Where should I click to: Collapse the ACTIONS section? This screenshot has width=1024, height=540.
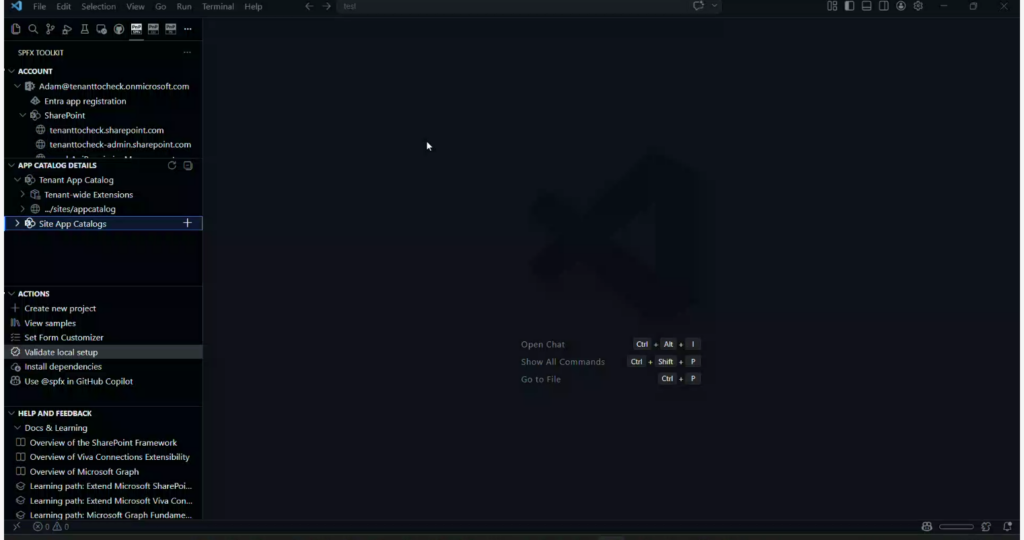12,294
